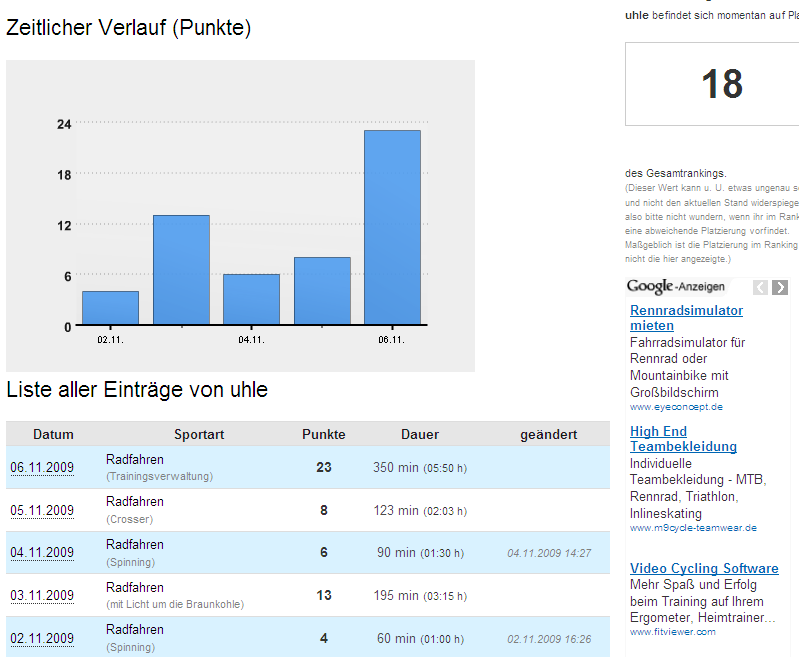Click the next ad arrow icon
Image resolution: width=799 pixels, height=657 pixels.
point(780,287)
